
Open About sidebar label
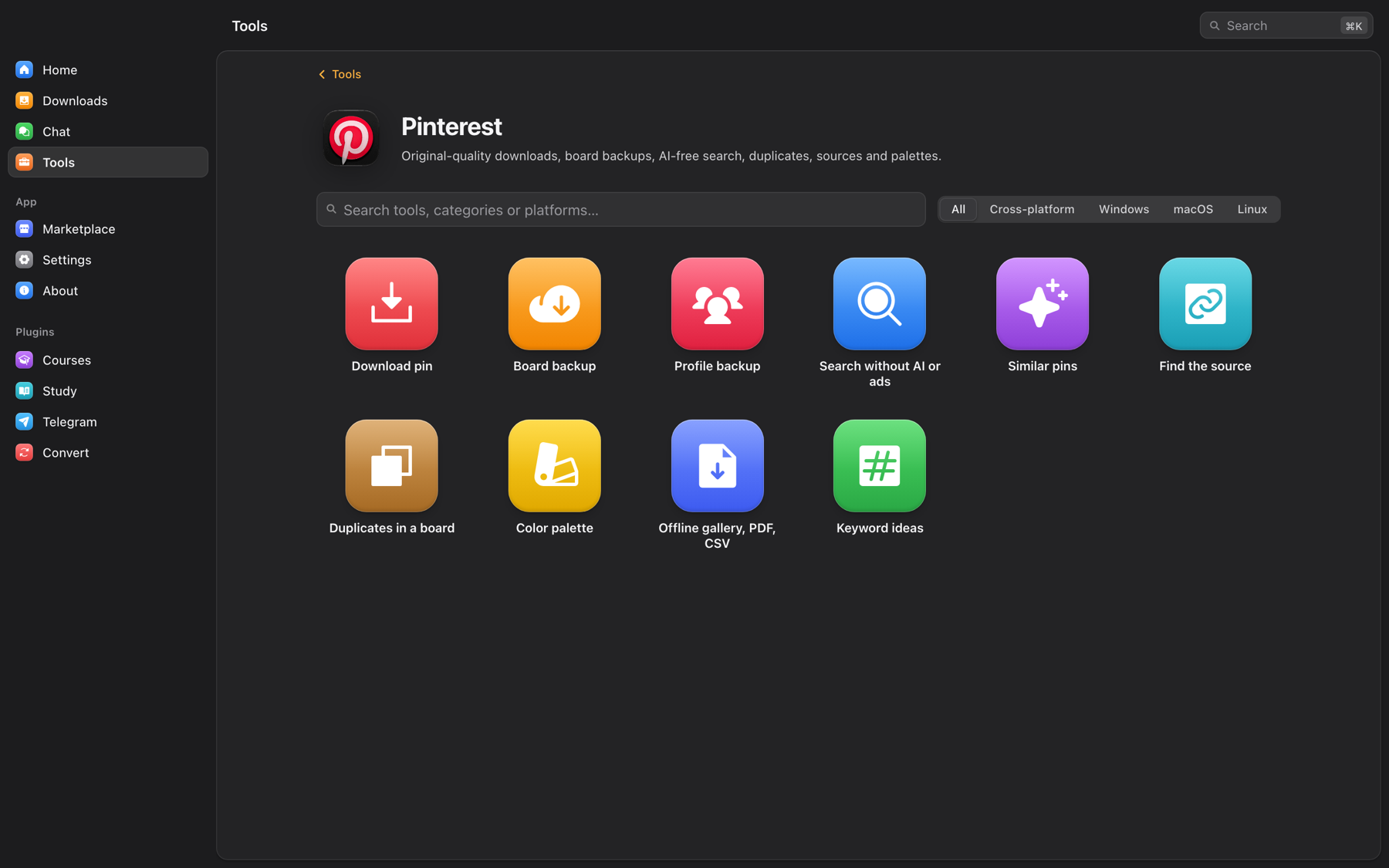pyautogui.click(x=60, y=290)
